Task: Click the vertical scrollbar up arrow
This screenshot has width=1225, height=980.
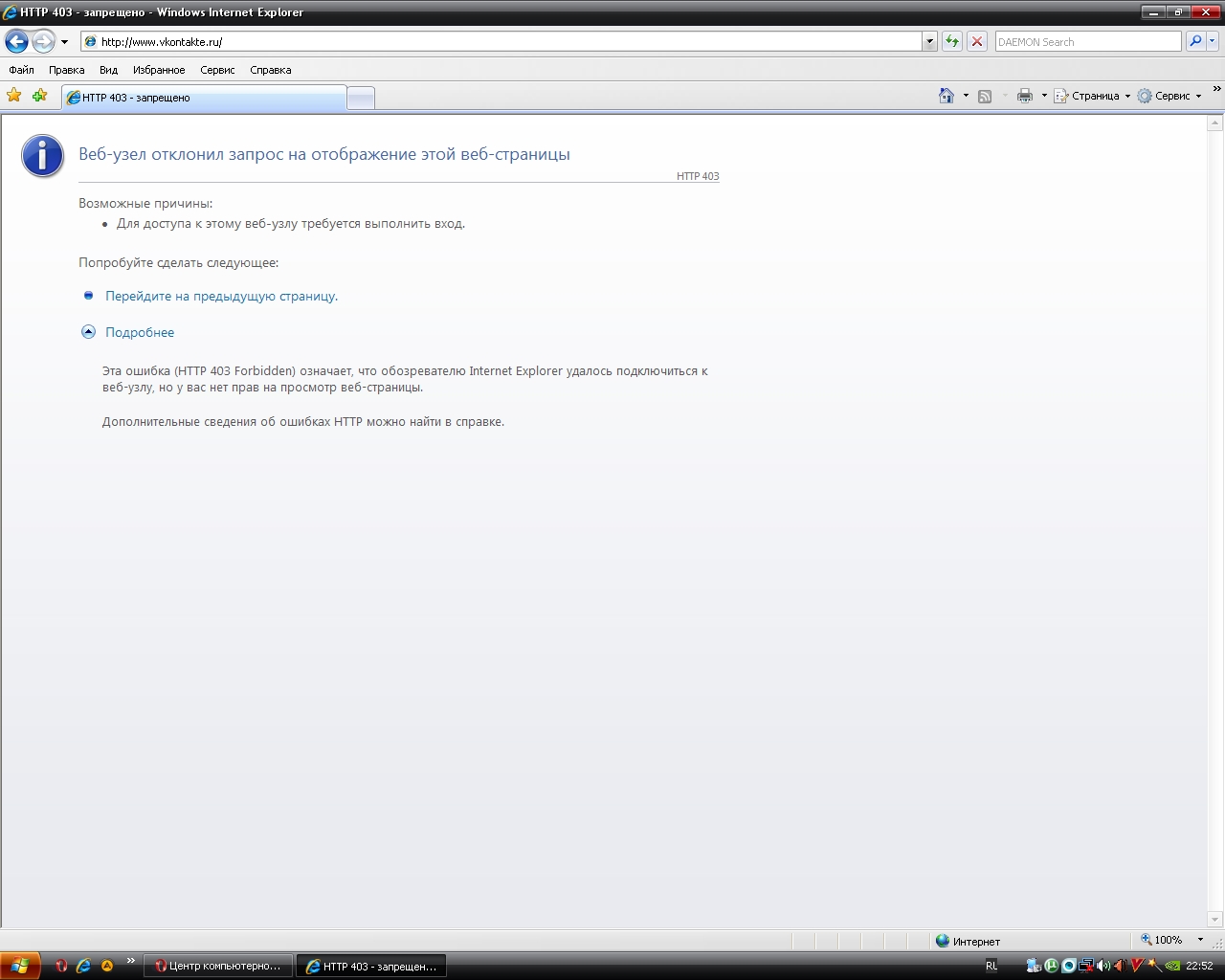Action: (1215, 123)
